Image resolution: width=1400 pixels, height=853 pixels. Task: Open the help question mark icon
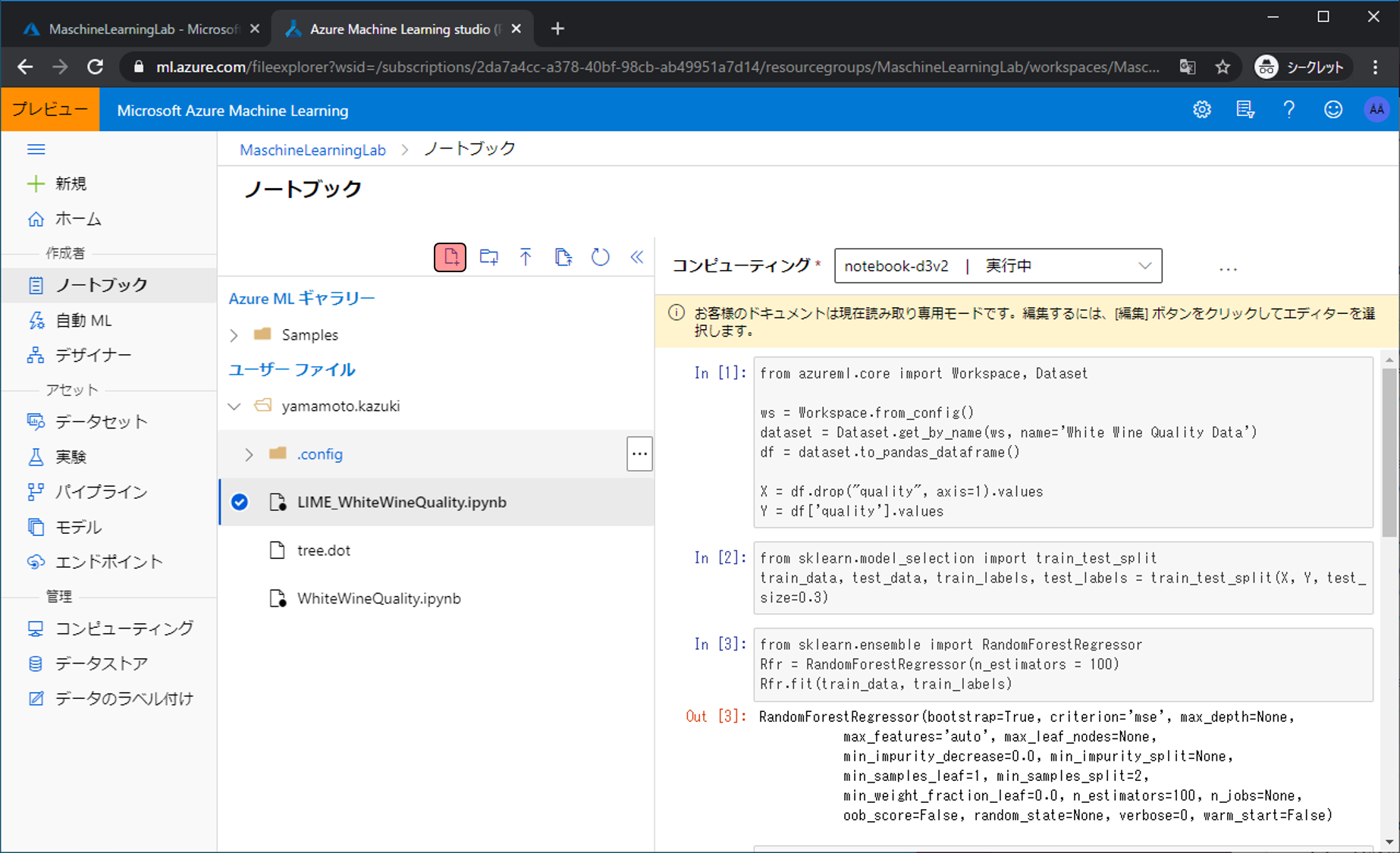(x=1289, y=110)
